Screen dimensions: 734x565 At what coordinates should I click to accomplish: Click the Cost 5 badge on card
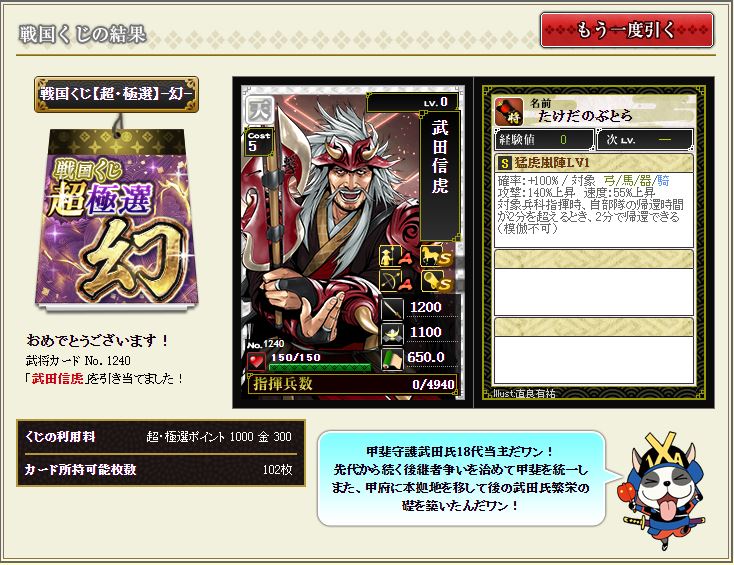pos(259,141)
